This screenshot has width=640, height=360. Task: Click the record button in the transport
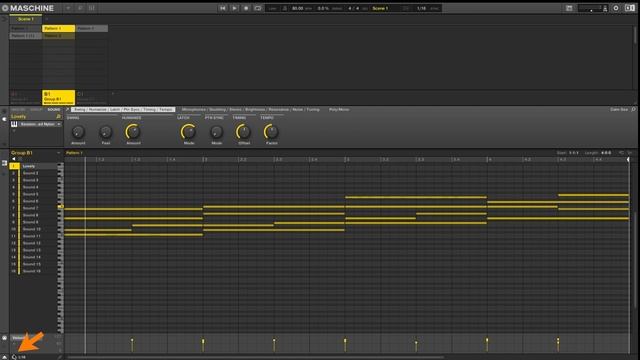coord(246,8)
